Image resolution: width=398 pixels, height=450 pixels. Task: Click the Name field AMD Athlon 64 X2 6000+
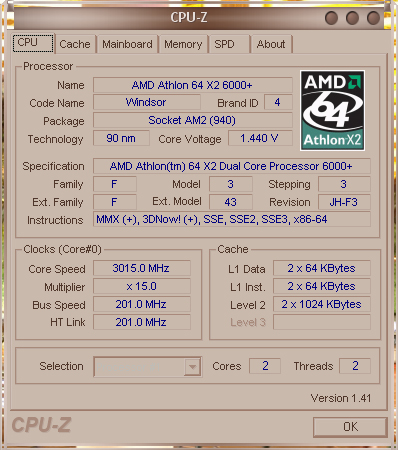[x=193, y=85]
